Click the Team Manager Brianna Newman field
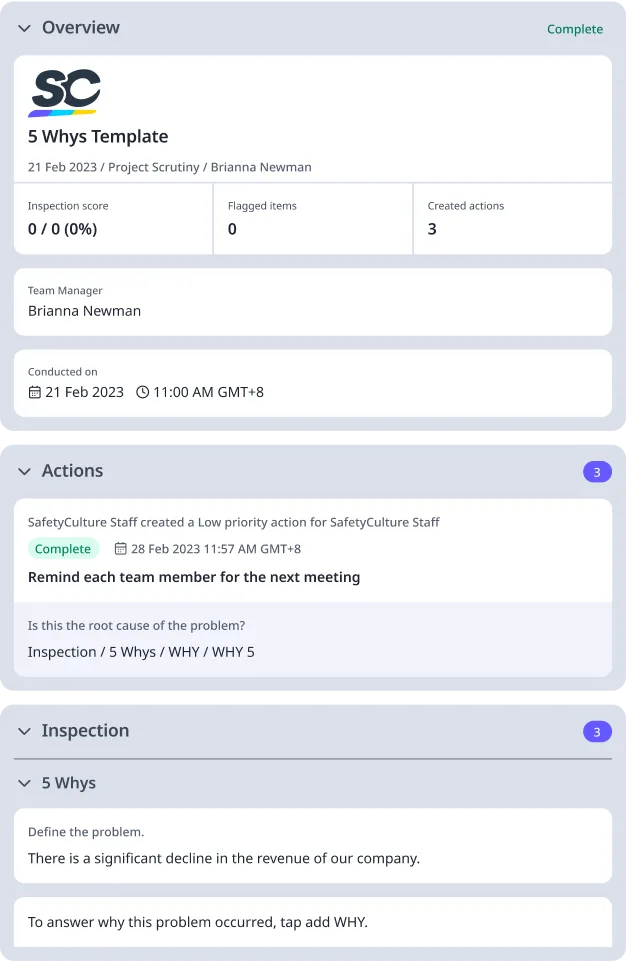This screenshot has width=626, height=961. click(312, 302)
